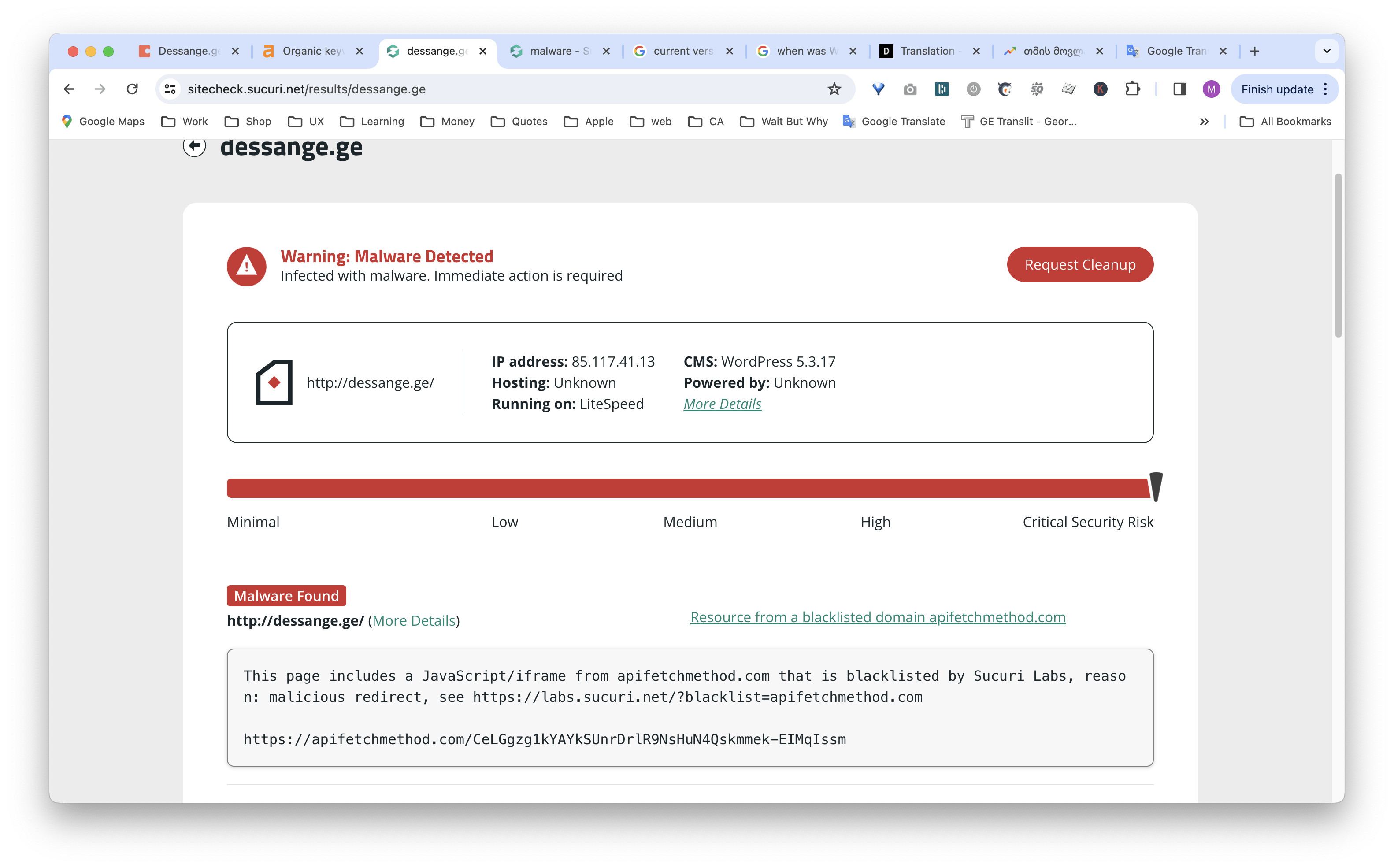Image resolution: width=1394 pixels, height=868 pixels.
Task: Switch to the Organic keywords tab
Action: tap(312, 51)
